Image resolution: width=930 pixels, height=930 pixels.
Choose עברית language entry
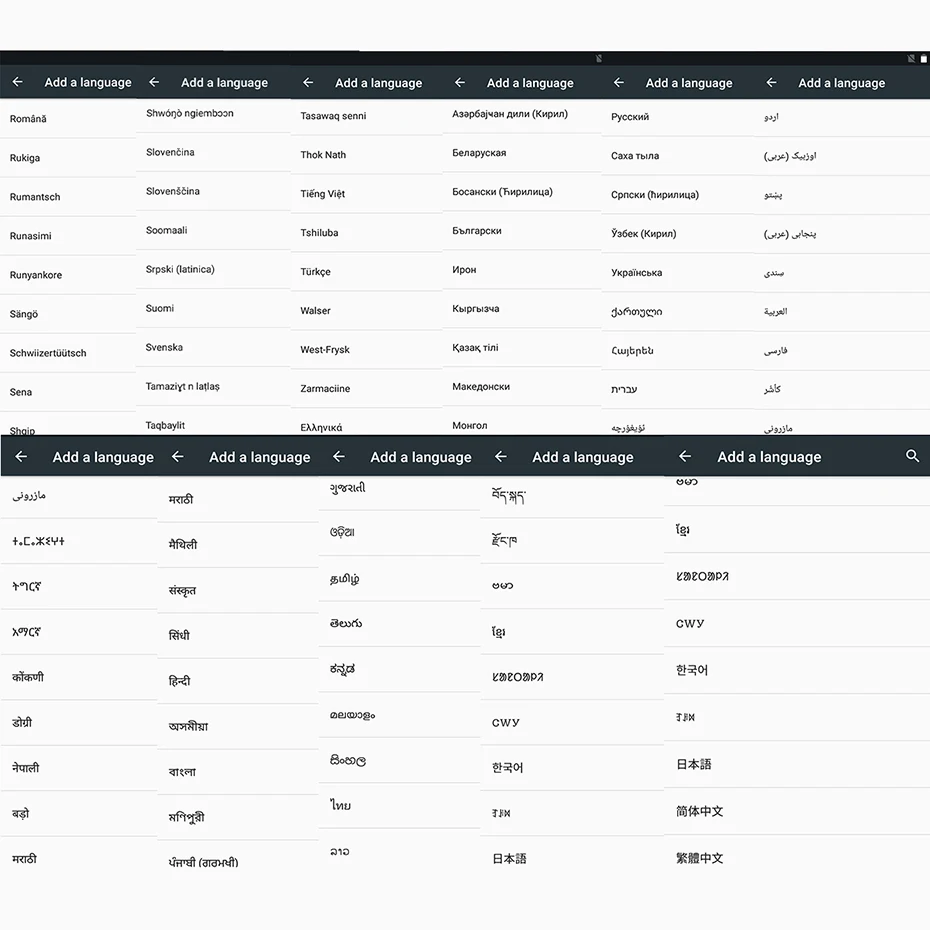pyautogui.click(x=624, y=389)
